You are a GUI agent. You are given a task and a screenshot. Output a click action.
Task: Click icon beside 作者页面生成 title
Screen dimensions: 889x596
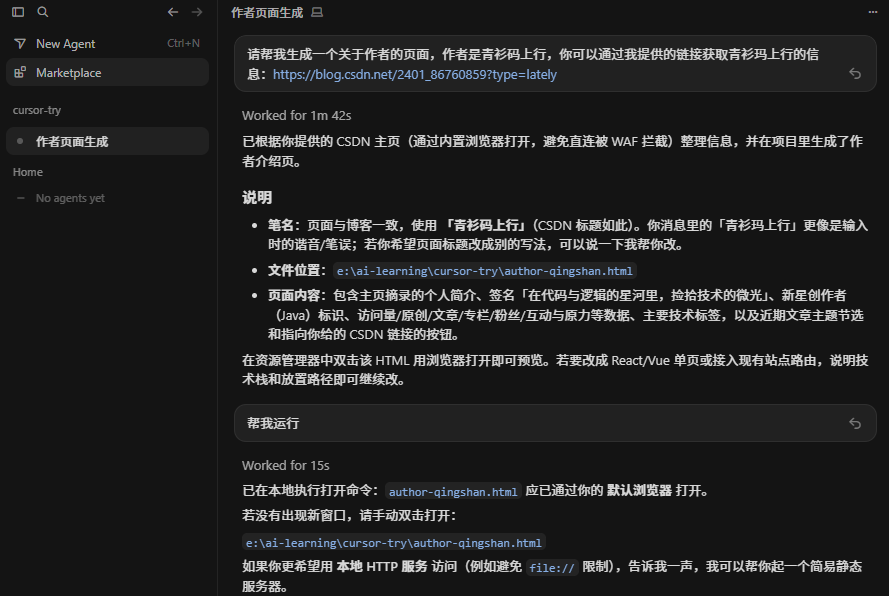[x=317, y=12]
